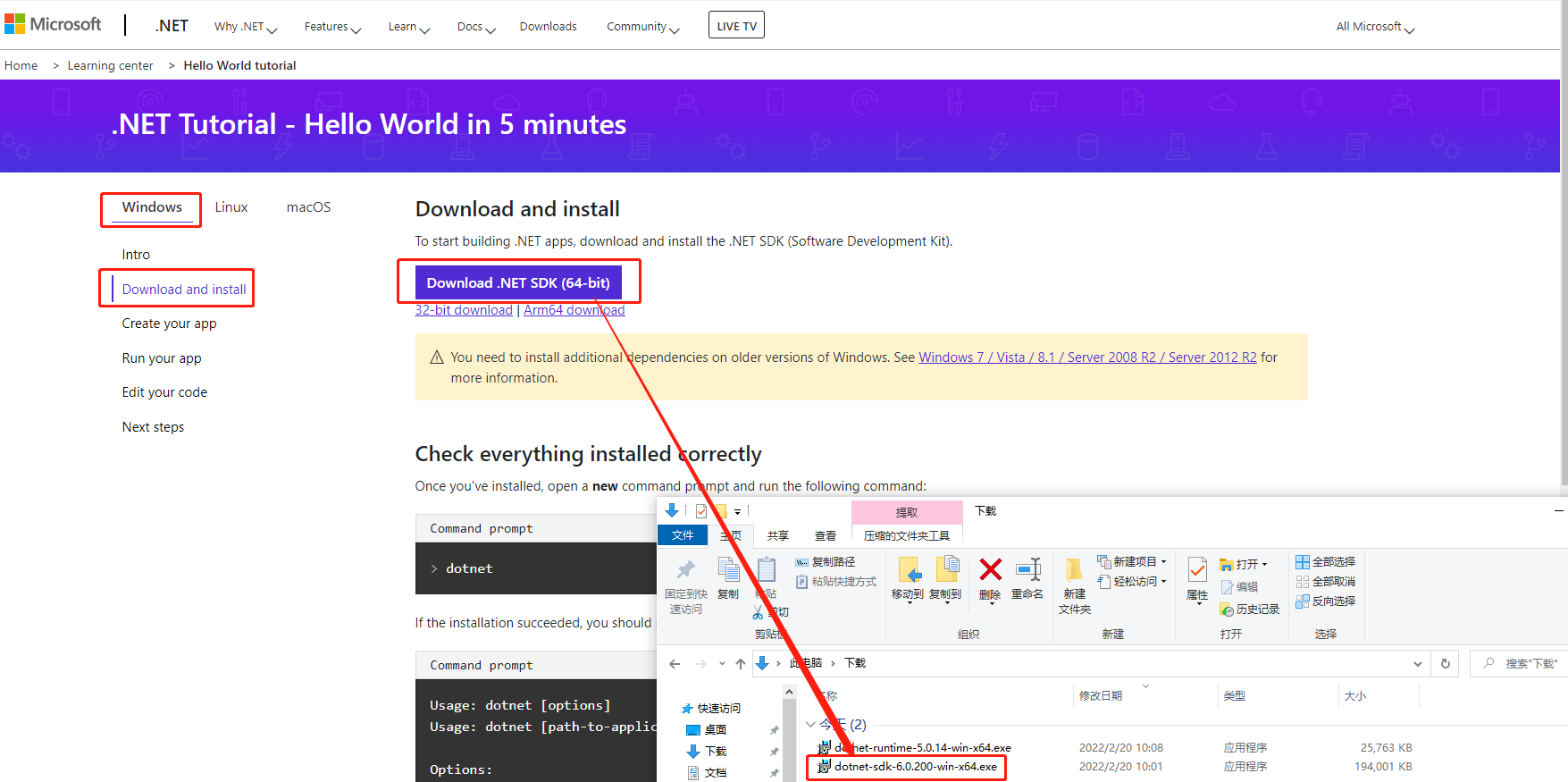The image size is (1568, 782).
Task: Open 属性 (Properties) from the ribbon
Action: (1197, 569)
